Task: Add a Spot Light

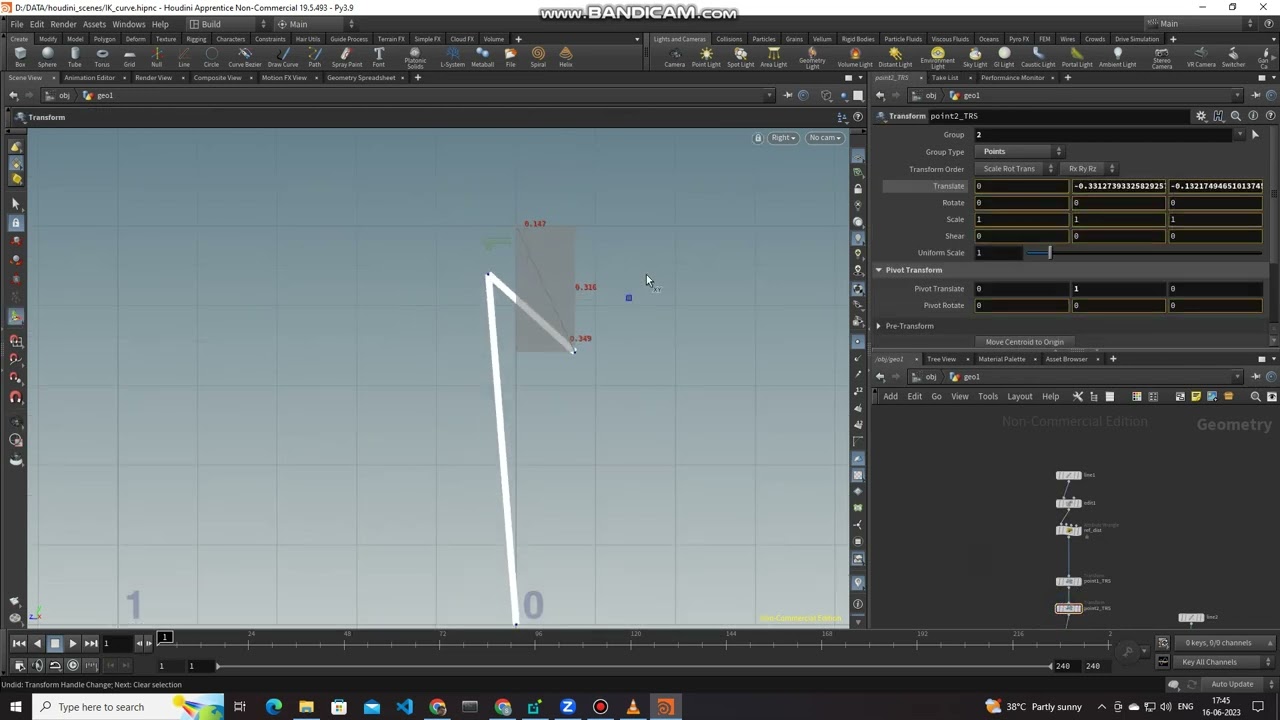Action: point(740,57)
